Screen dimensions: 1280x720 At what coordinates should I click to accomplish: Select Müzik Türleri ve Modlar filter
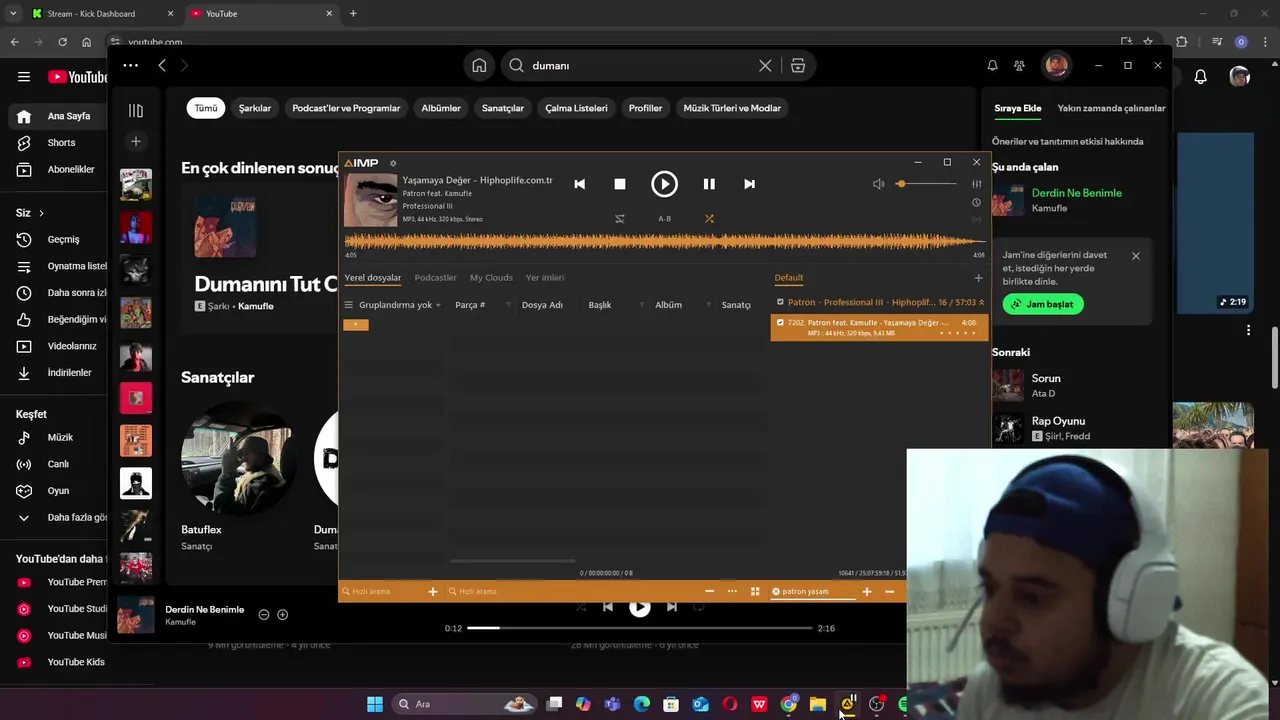[732, 108]
